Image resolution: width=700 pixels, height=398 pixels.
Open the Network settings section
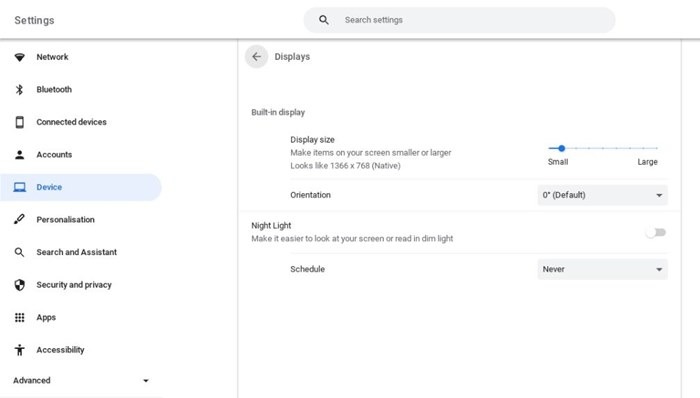(81, 57)
